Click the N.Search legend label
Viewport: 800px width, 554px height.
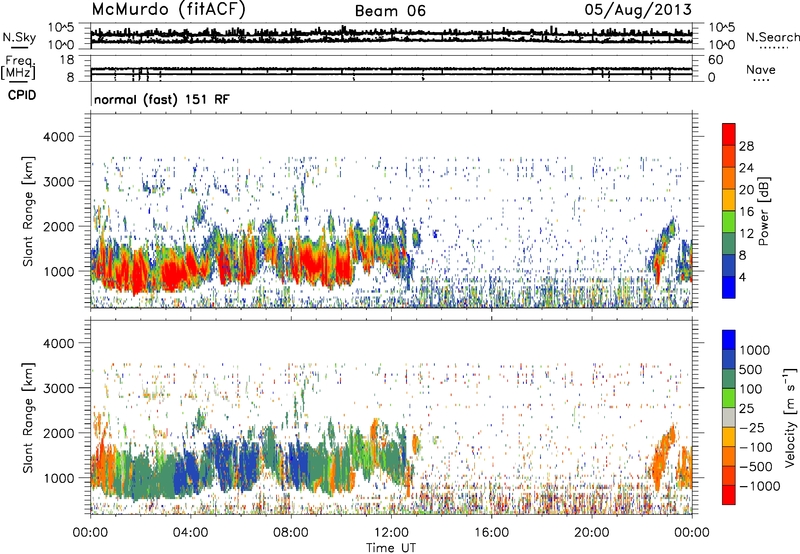(773, 37)
